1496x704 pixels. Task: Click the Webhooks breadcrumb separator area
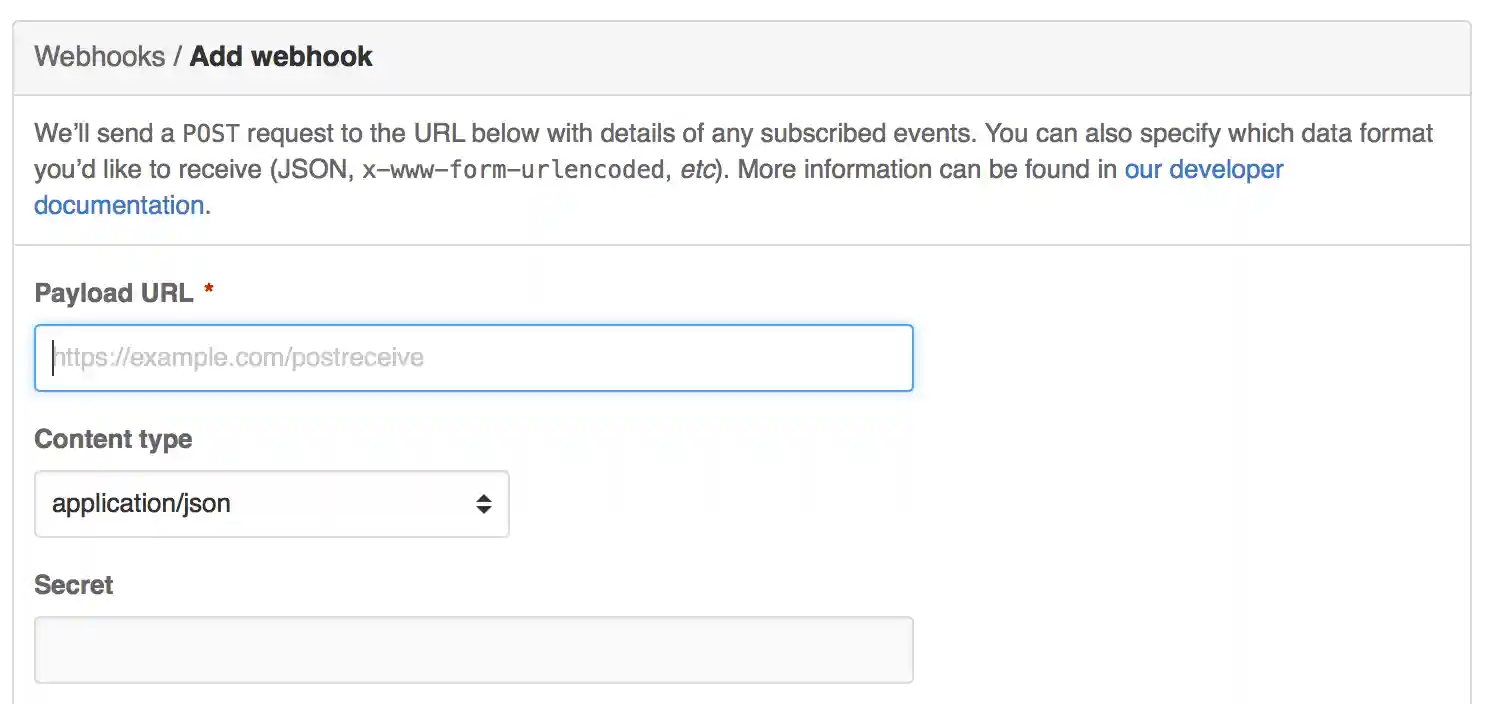click(x=175, y=56)
